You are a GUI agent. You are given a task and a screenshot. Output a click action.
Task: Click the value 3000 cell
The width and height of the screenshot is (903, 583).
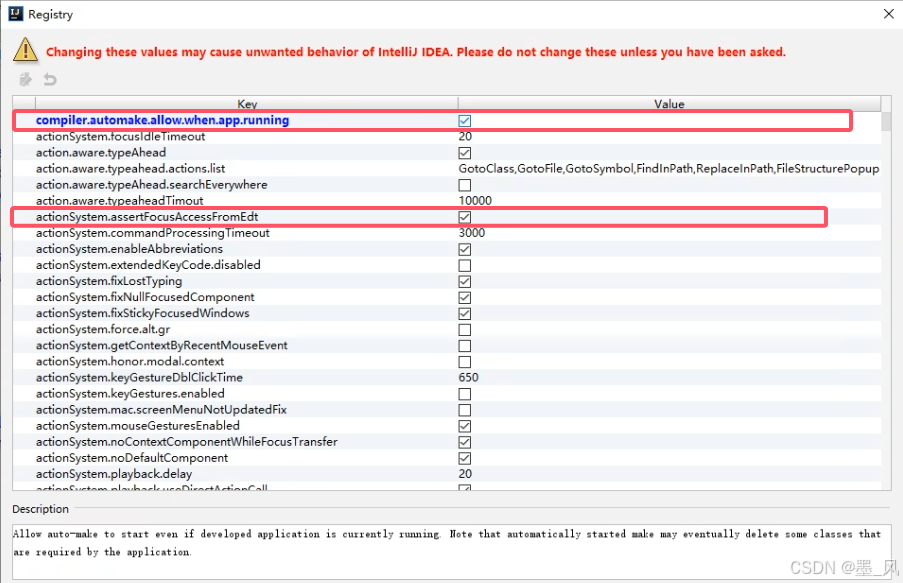click(472, 233)
